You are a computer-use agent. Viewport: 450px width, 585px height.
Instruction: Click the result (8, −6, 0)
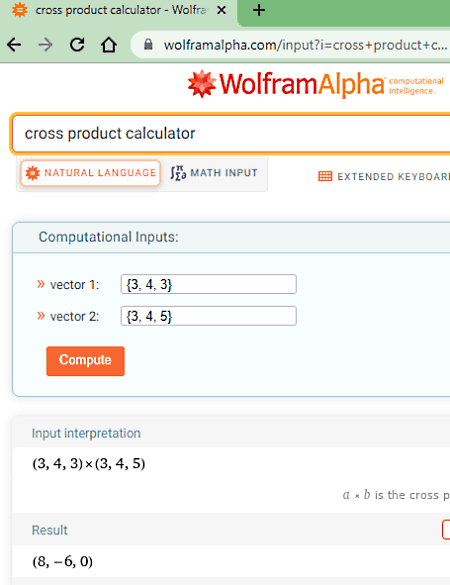point(63,561)
